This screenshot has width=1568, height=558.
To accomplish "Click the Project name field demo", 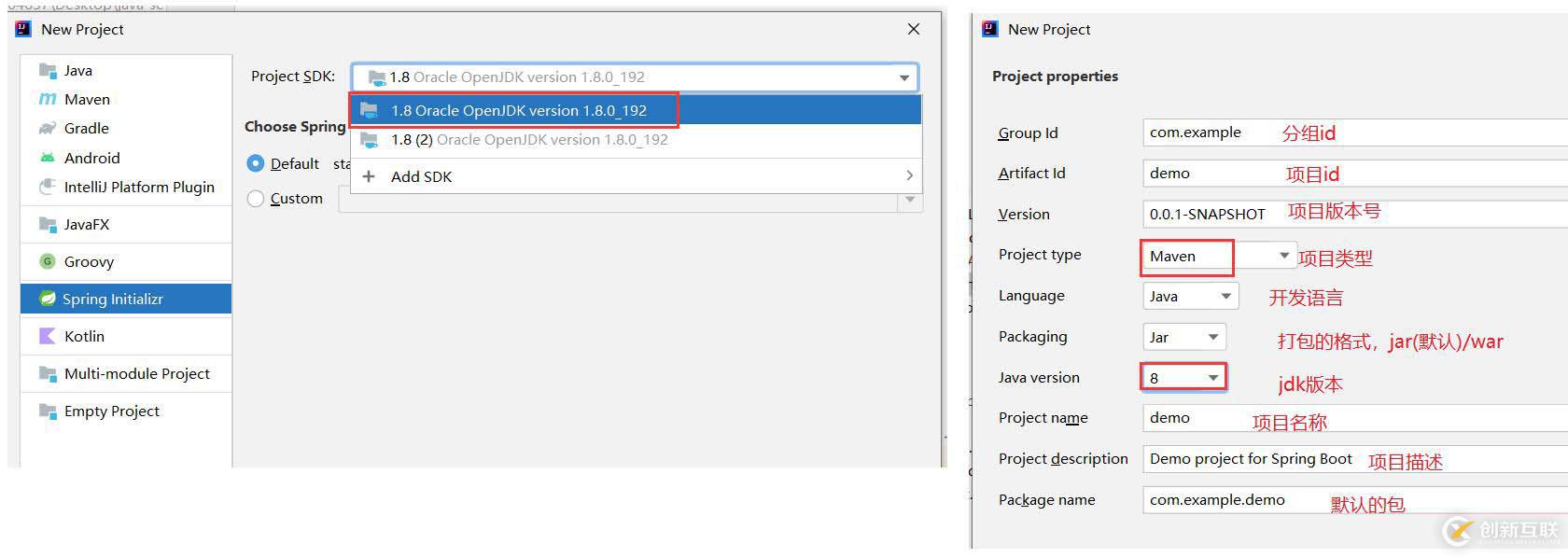I will (x=1355, y=418).
